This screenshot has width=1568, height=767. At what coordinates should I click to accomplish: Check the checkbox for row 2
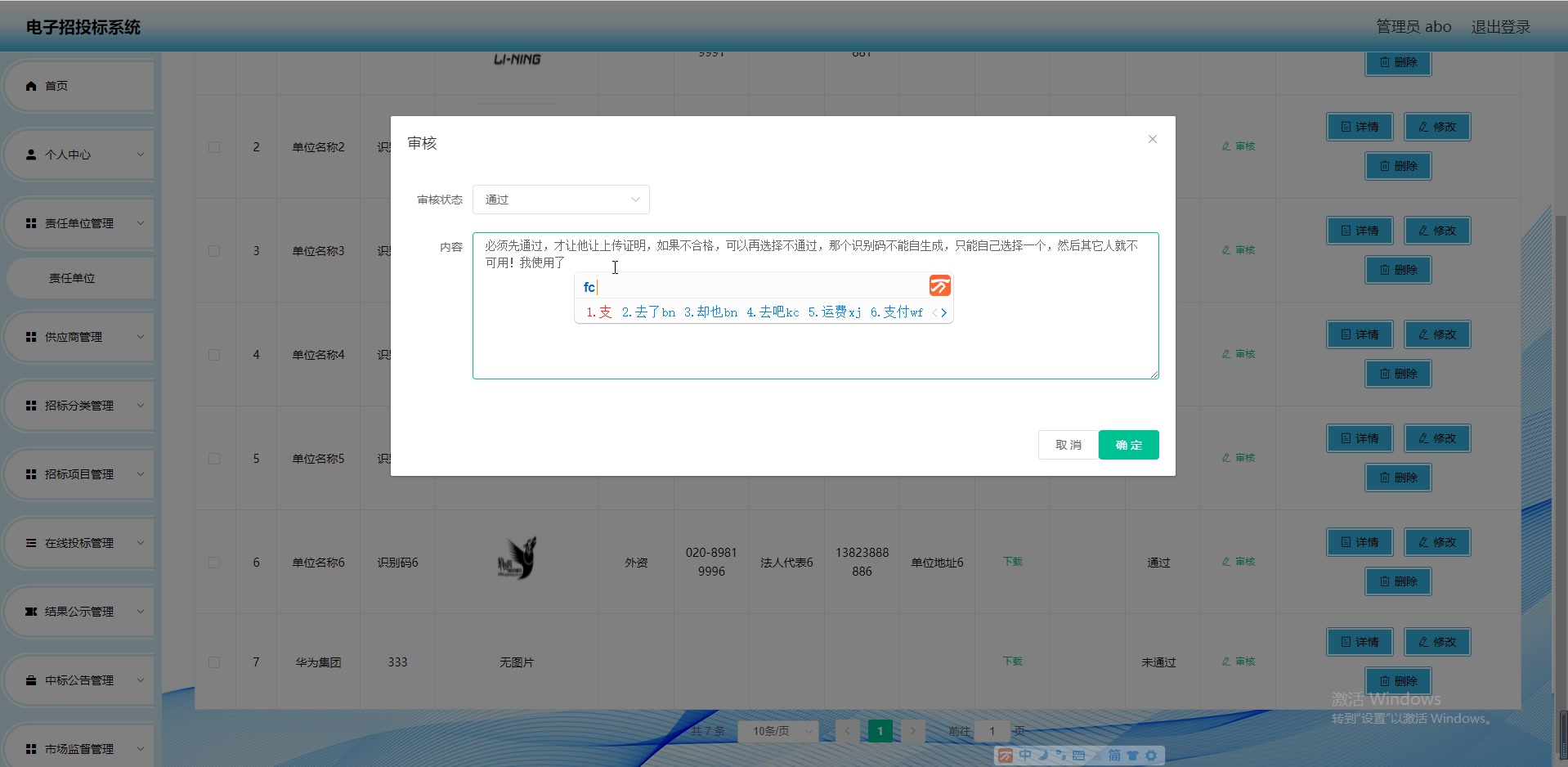(x=214, y=147)
